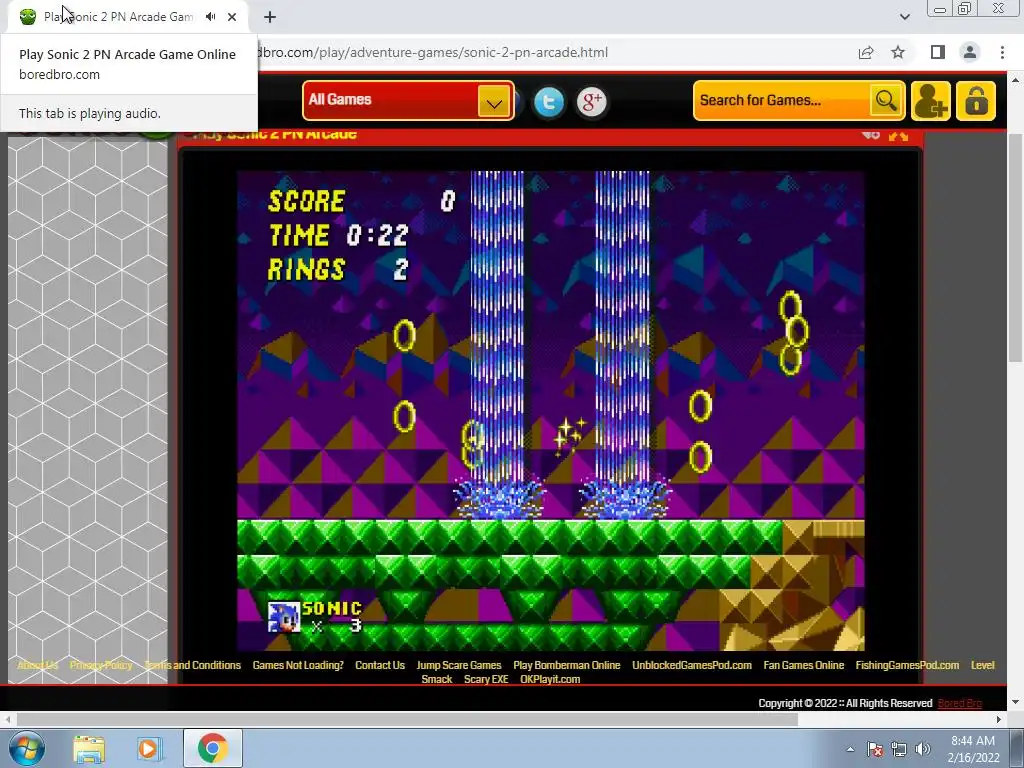Toggle the Chrome side panel
This screenshot has height=768, width=1024.
pos(938,52)
